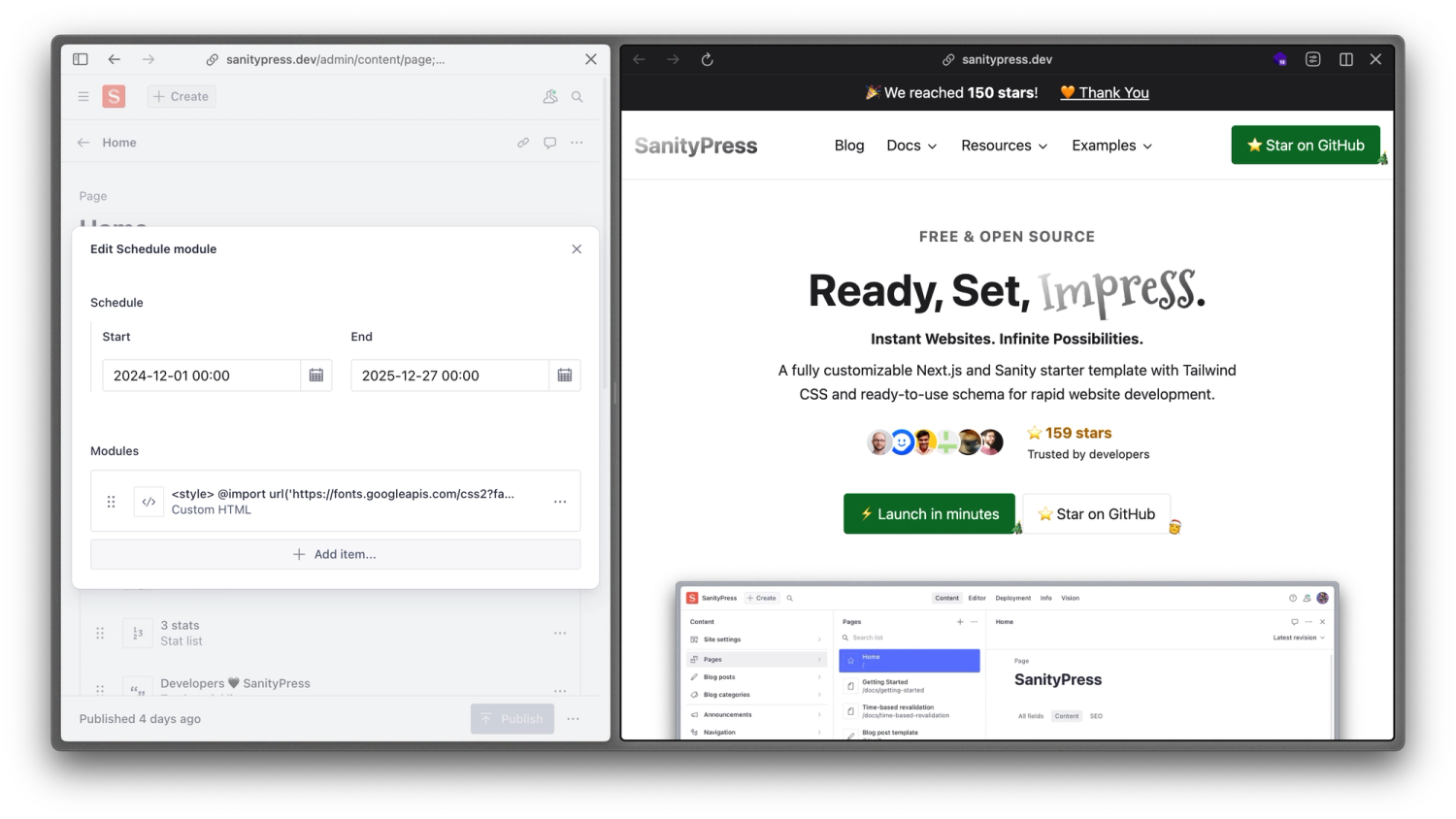1456x819 pixels.
Task: Click the Thank You link in banner
Action: pyautogui.click(x=1105, y=92)
